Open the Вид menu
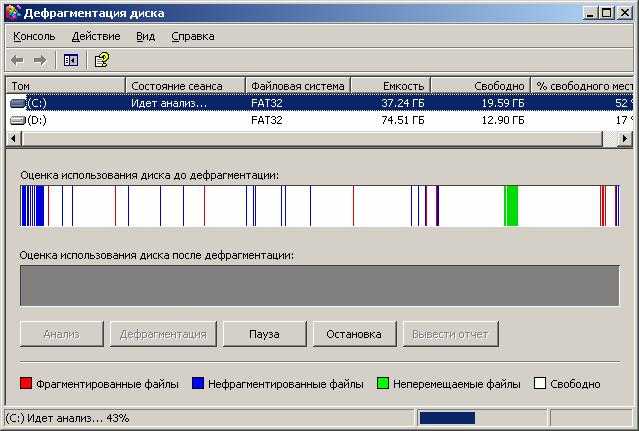Viewport: 639px width, 431px height. 145,36
